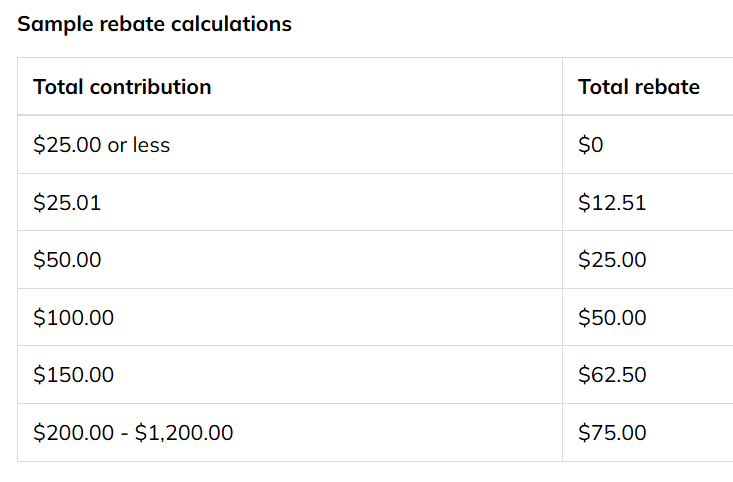
Task: Select the "Total contribution" column header
Action: click(290, 86)
